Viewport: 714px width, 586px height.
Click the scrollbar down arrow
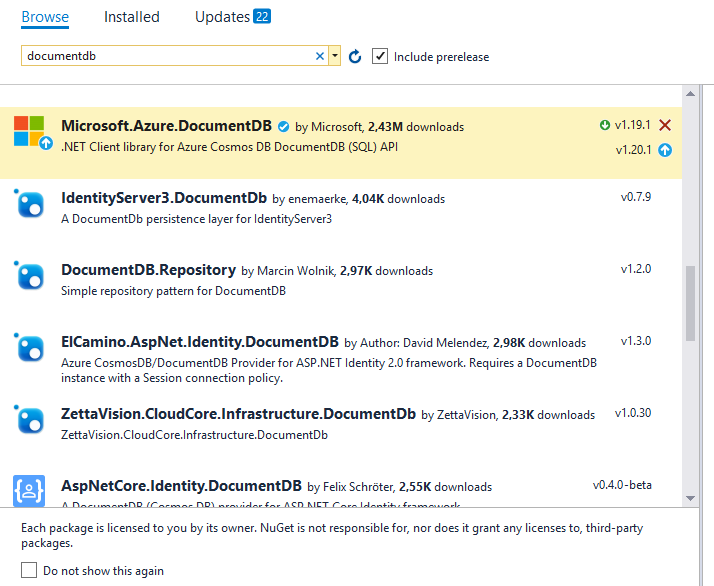pos(690,499)
